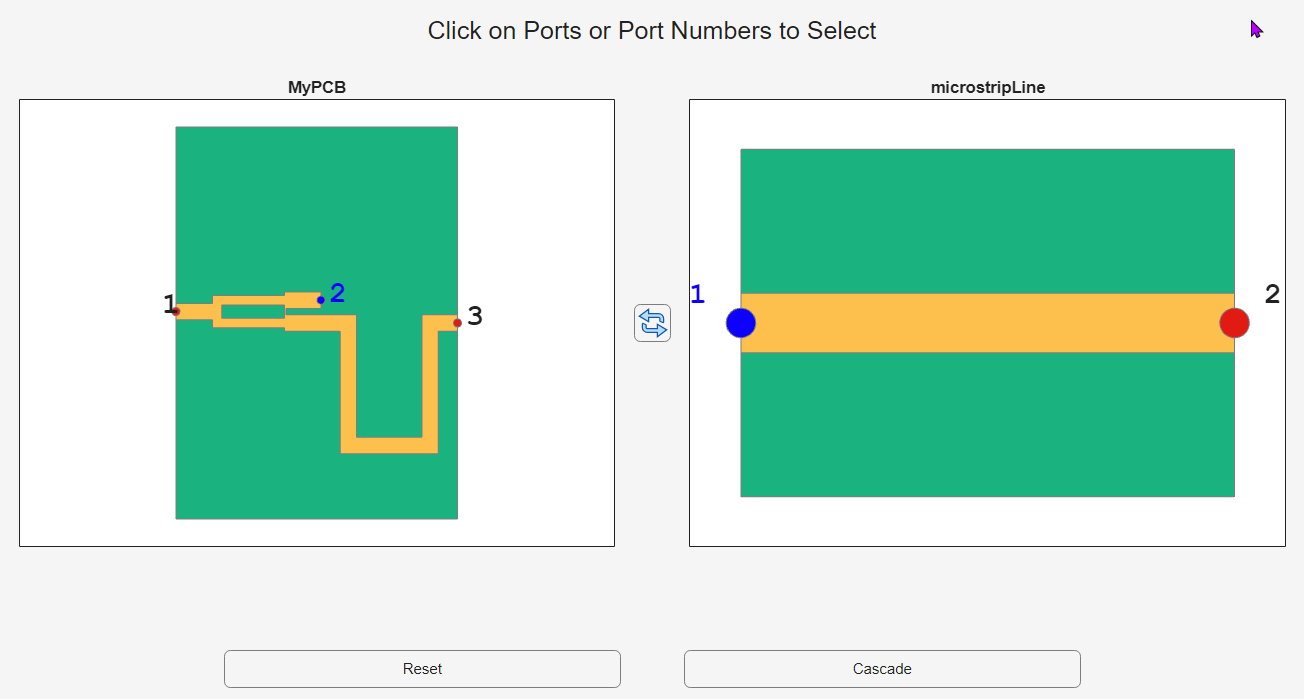Image resolution: width=1304 pixels, height=699 pixels.
Task: Select red port 2 circle on microstripLine
Action: [1234, 323]
